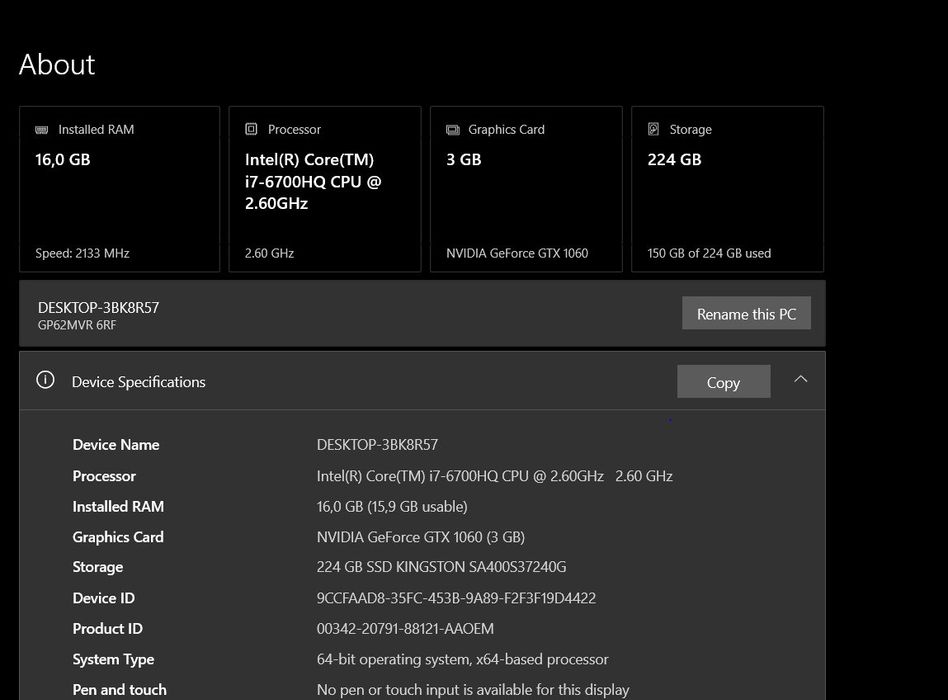Click the Storage label in specifications list
948x700 pixels.
[98, 567]
